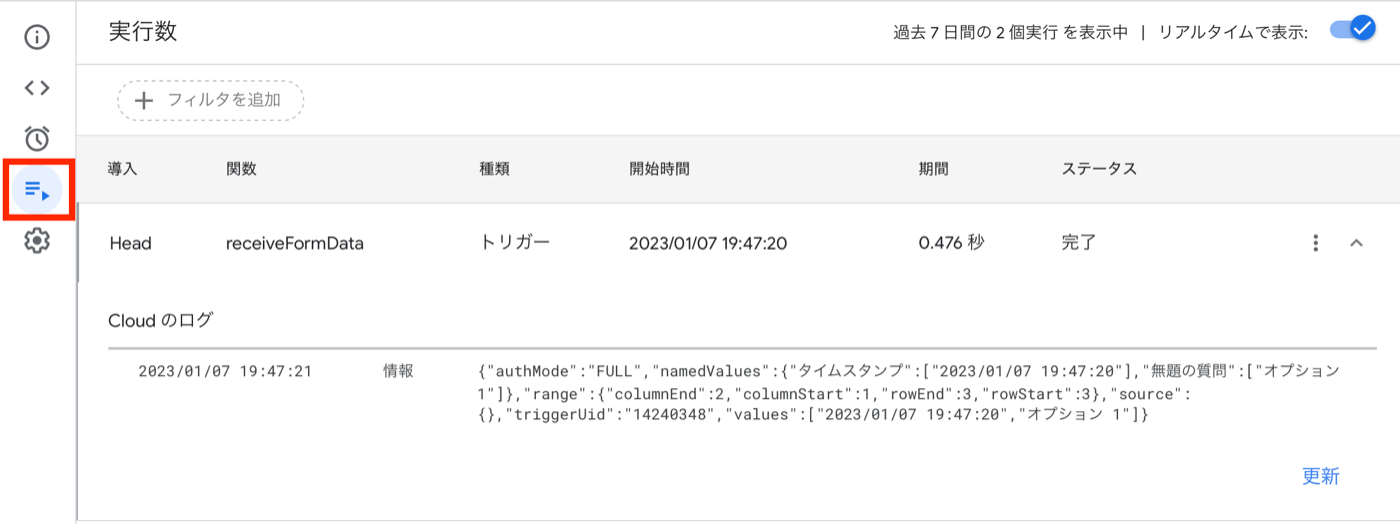Click the 期間 column header
This screenshot has width=1400, height=524.
[934, 169]
